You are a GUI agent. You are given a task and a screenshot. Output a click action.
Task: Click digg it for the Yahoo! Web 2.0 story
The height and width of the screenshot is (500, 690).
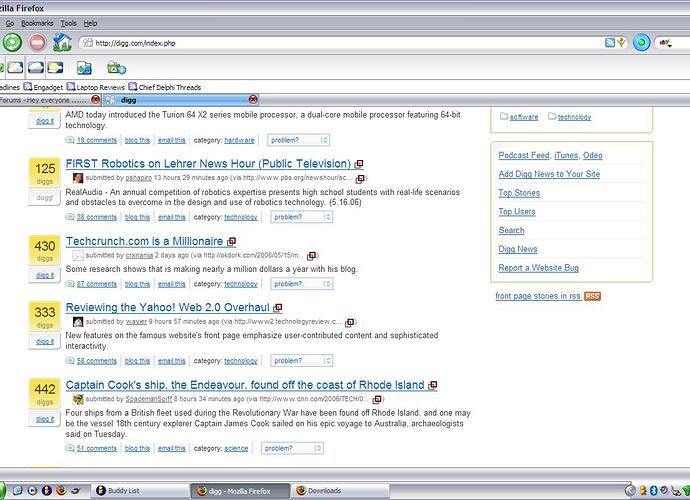pos(45,342)
